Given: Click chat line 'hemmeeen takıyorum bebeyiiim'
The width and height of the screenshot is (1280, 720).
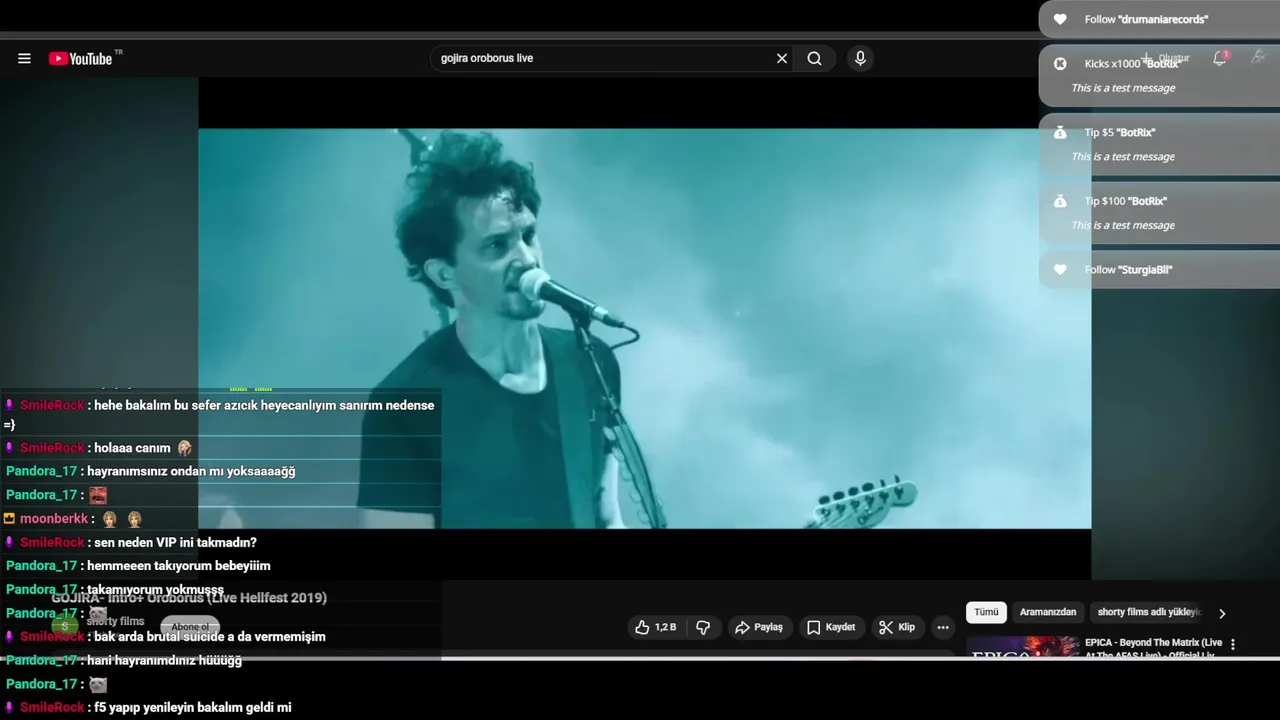Looking at the screenshot, I should [x=179, y=566].
